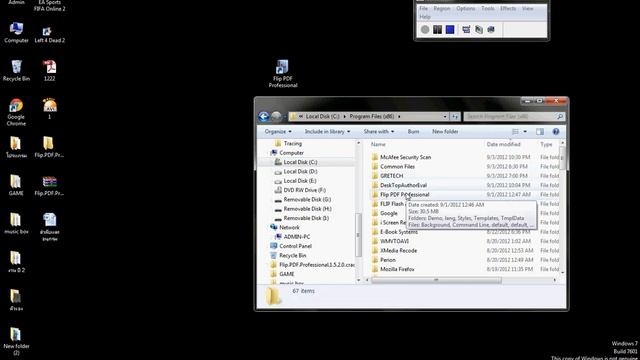Select the Mozilla Firefox folder row
The height and width of the screenshot is (360, 640).
[x=464, y=269]
